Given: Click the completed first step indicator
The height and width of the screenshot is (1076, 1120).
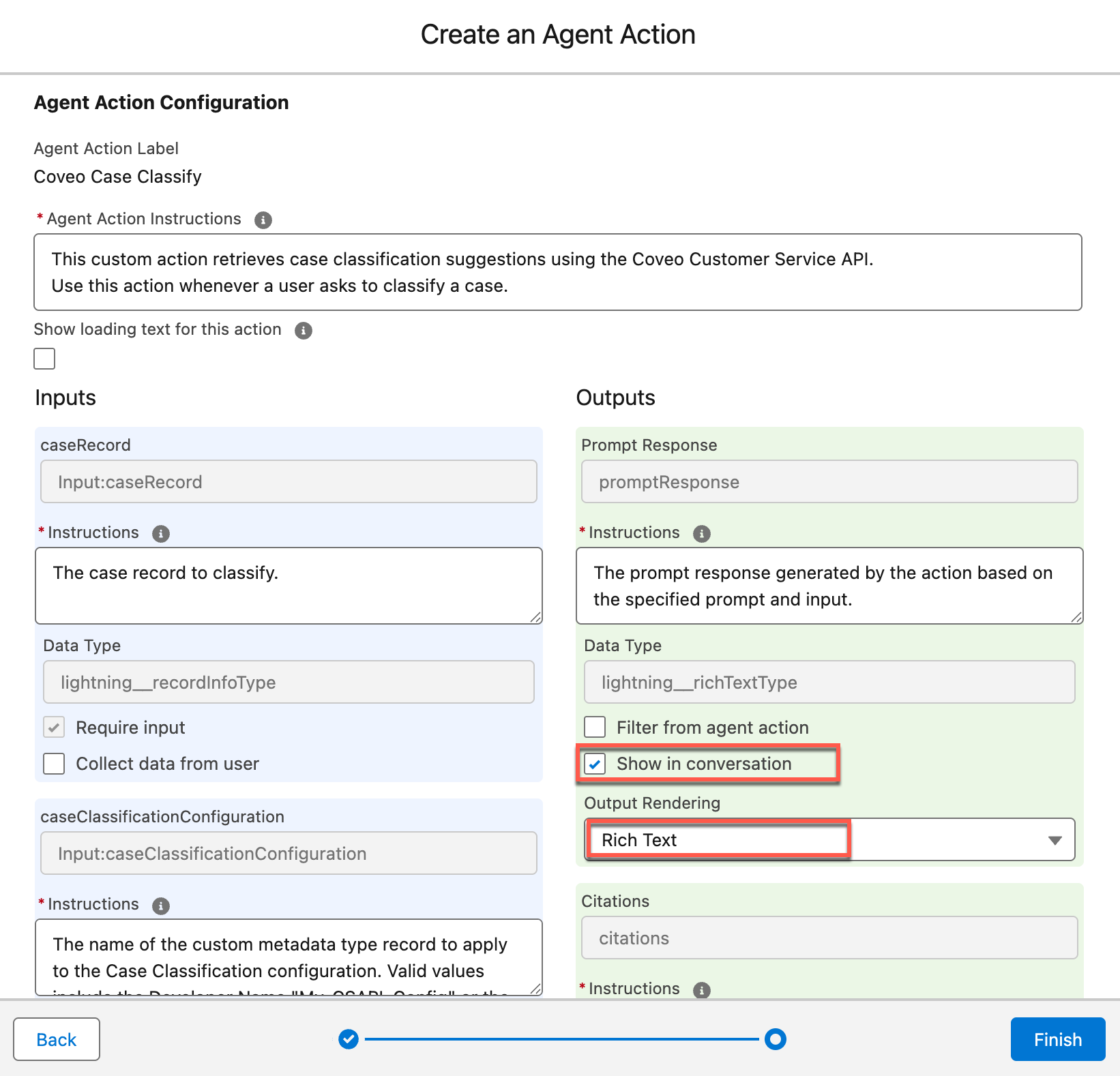Looking at the screenshot, I should 349,1039.
